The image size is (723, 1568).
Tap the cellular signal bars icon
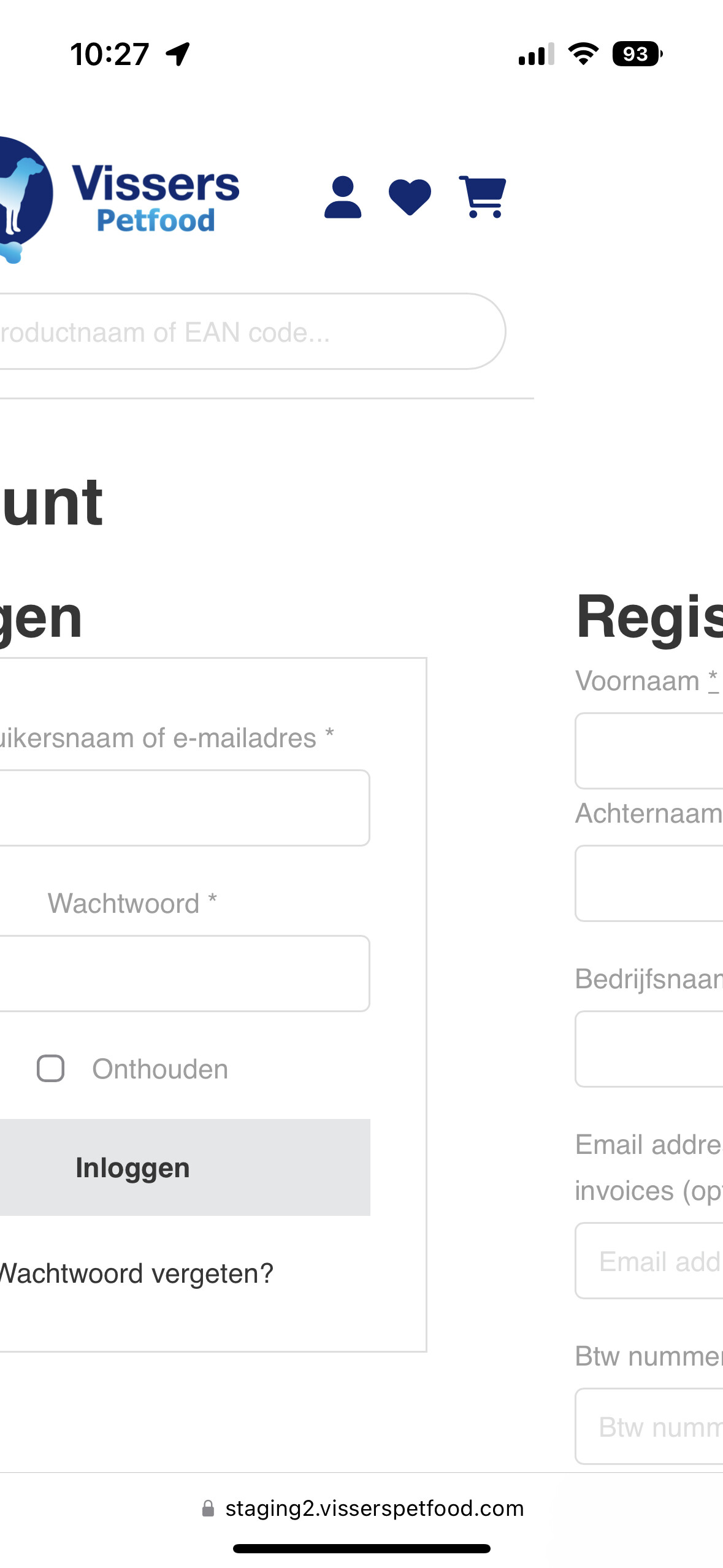pos(536,54)
